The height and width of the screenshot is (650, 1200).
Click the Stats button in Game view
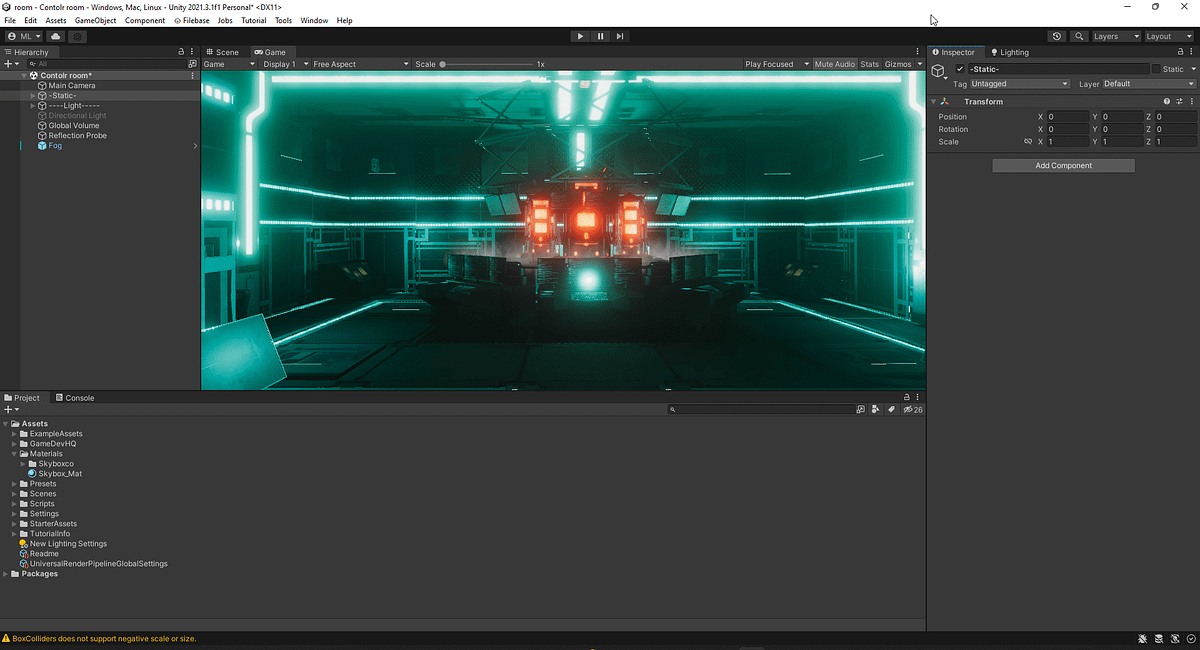870,64
